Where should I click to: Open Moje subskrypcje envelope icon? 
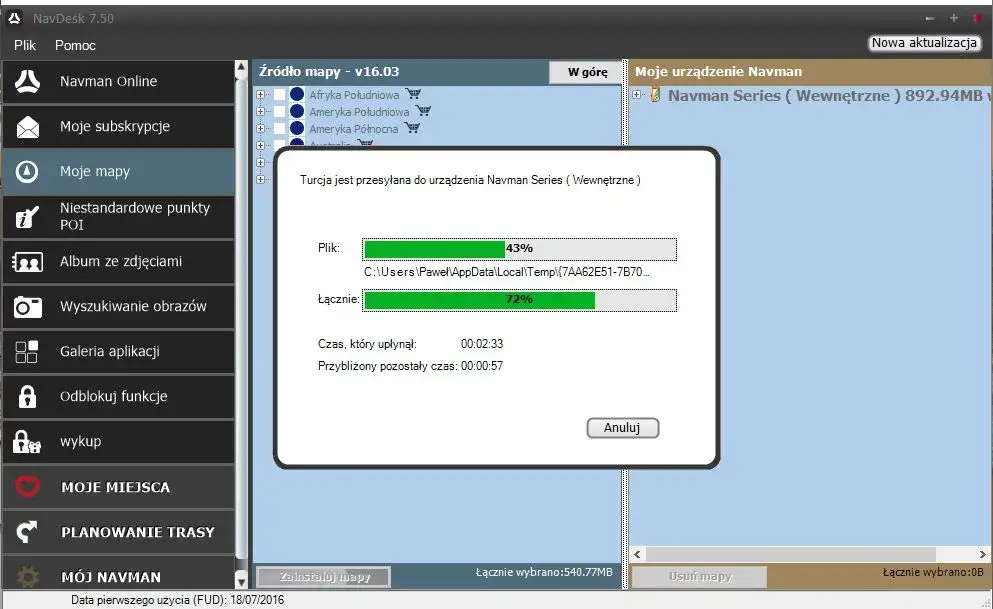coord(28,127)
